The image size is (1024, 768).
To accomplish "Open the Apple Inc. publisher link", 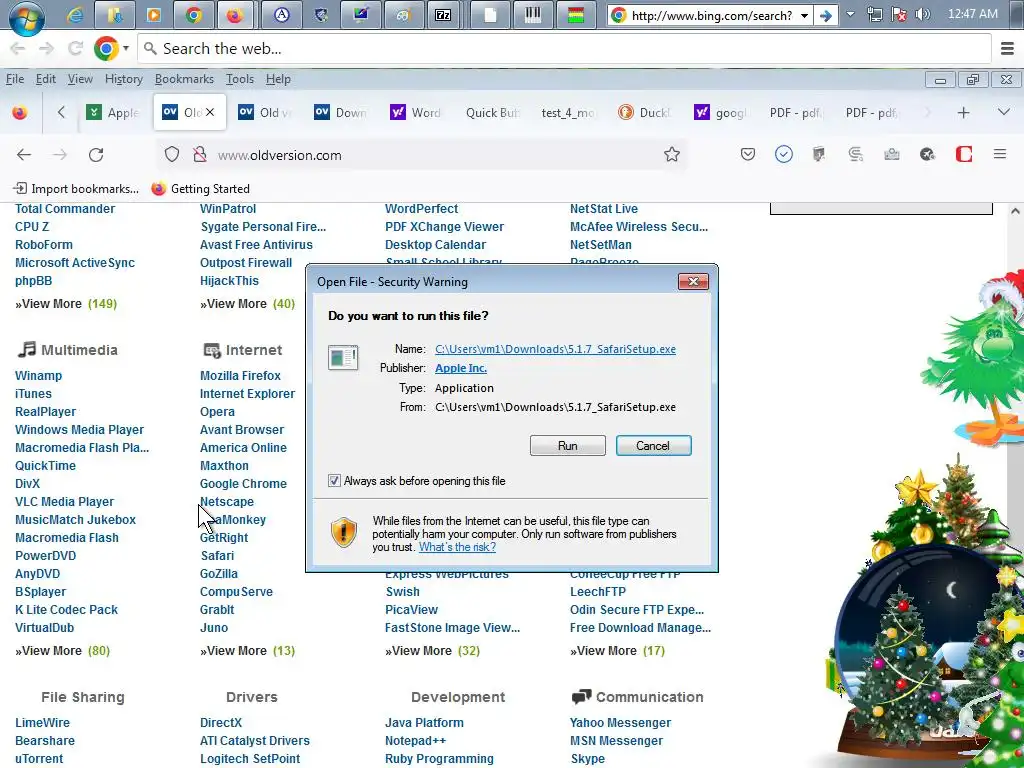I will (461, 368).
